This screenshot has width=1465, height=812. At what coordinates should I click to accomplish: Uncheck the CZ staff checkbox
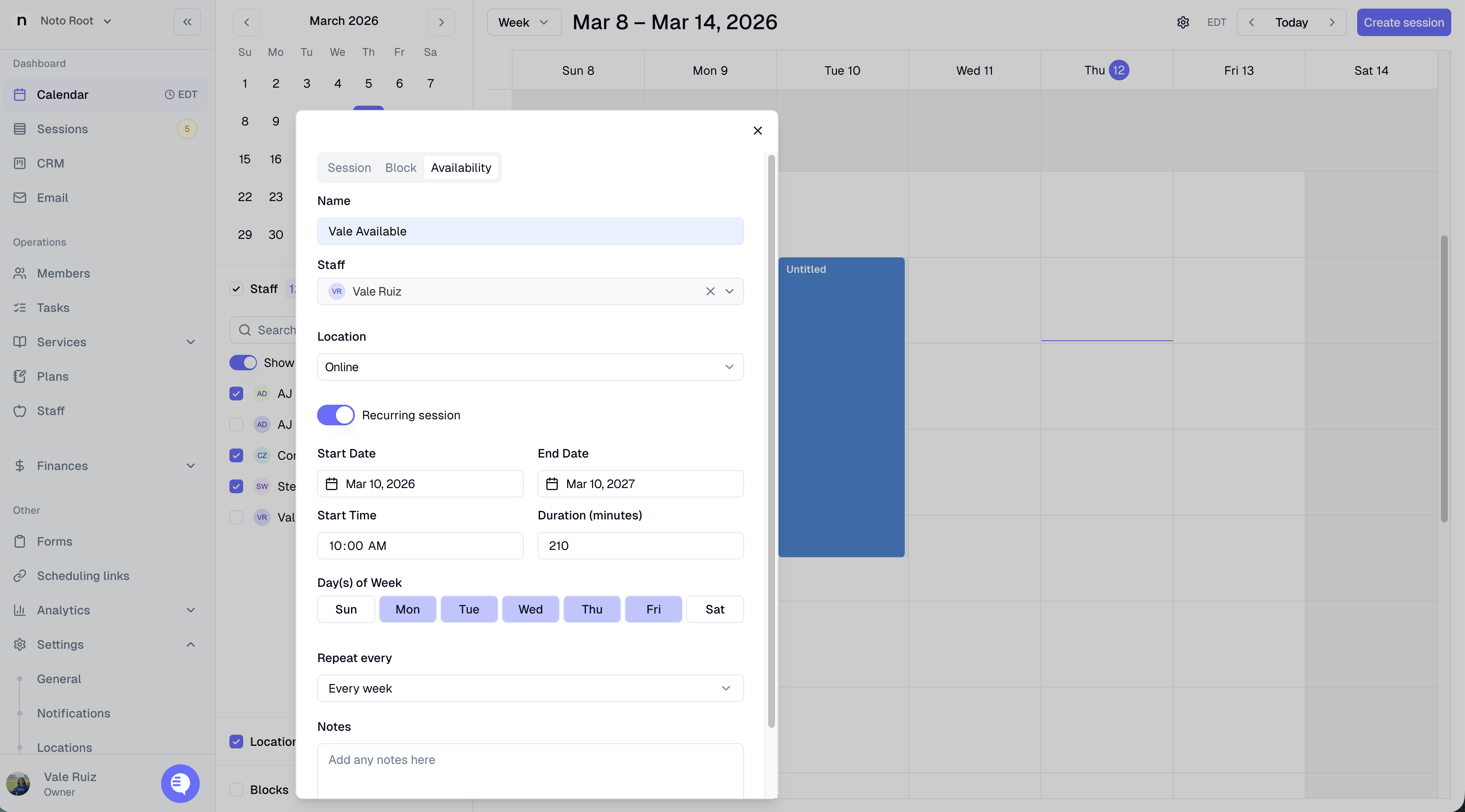(236, 455)
